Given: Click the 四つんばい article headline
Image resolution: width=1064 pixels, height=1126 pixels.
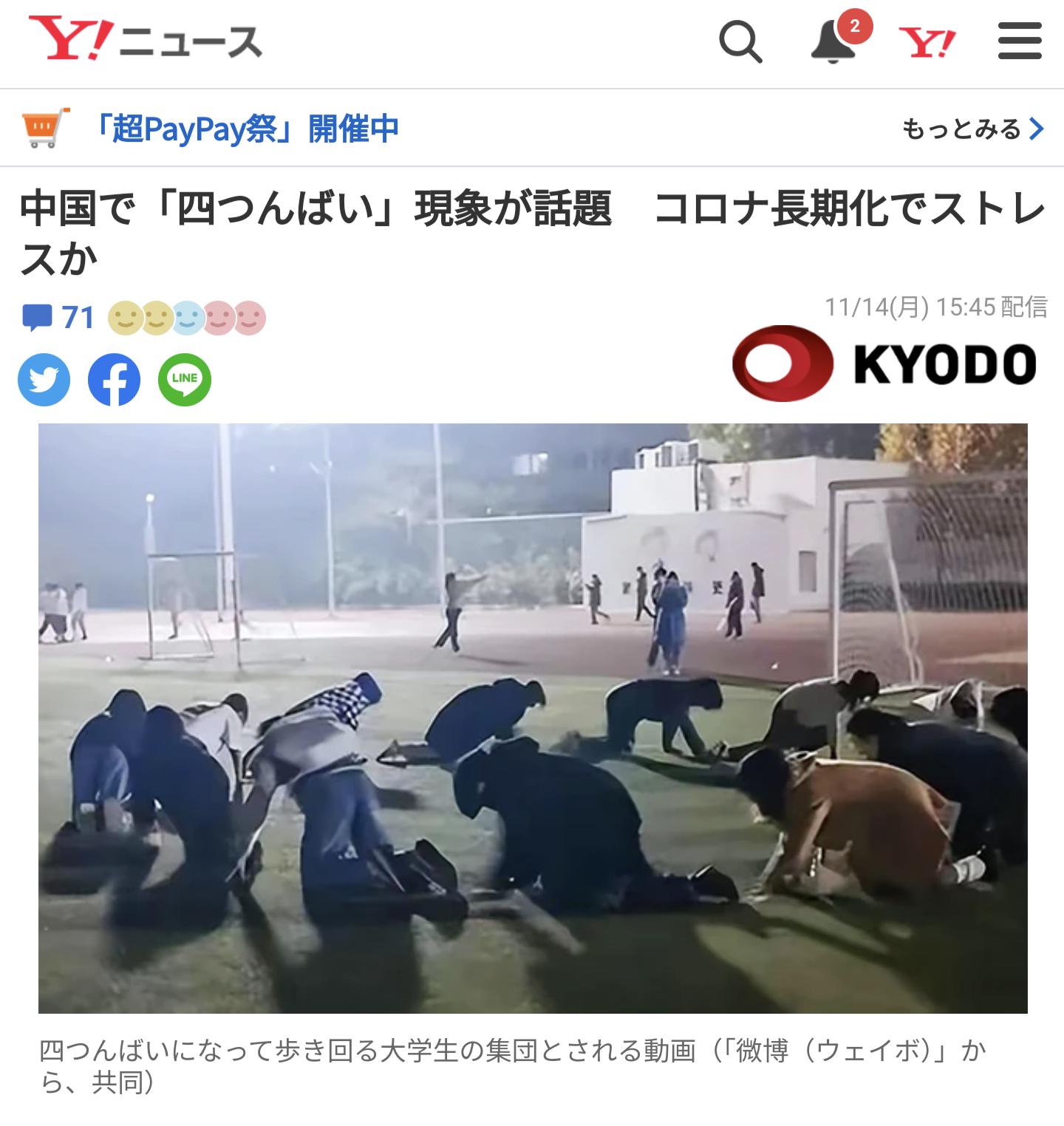Looking at the screenshot, I should point(532,233).
